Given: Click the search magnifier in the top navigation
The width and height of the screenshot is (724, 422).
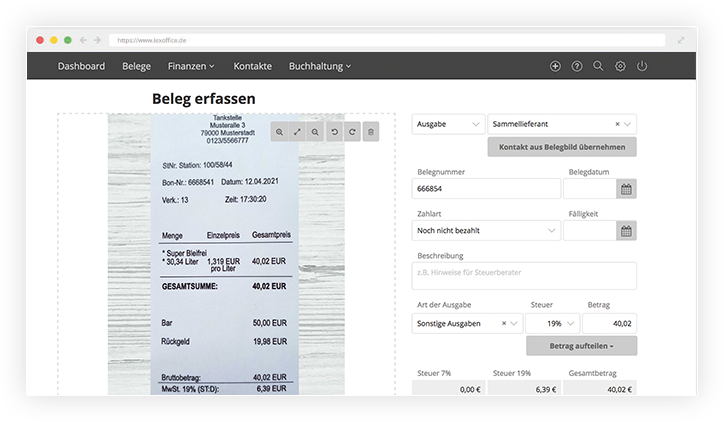Looking at the screenshot, I should pos(598,66).
